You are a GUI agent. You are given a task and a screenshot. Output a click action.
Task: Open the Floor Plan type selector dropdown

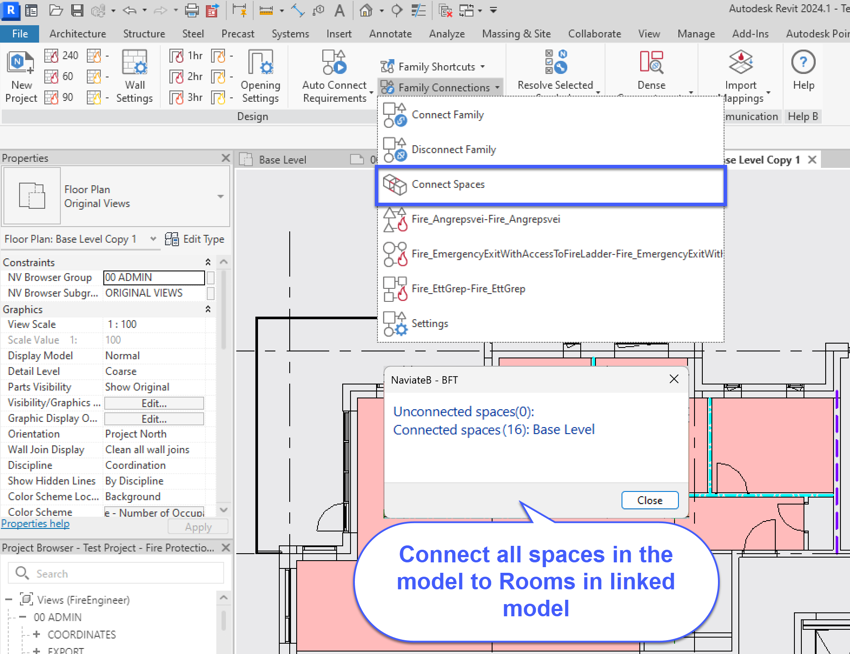(x=220, y=196)
